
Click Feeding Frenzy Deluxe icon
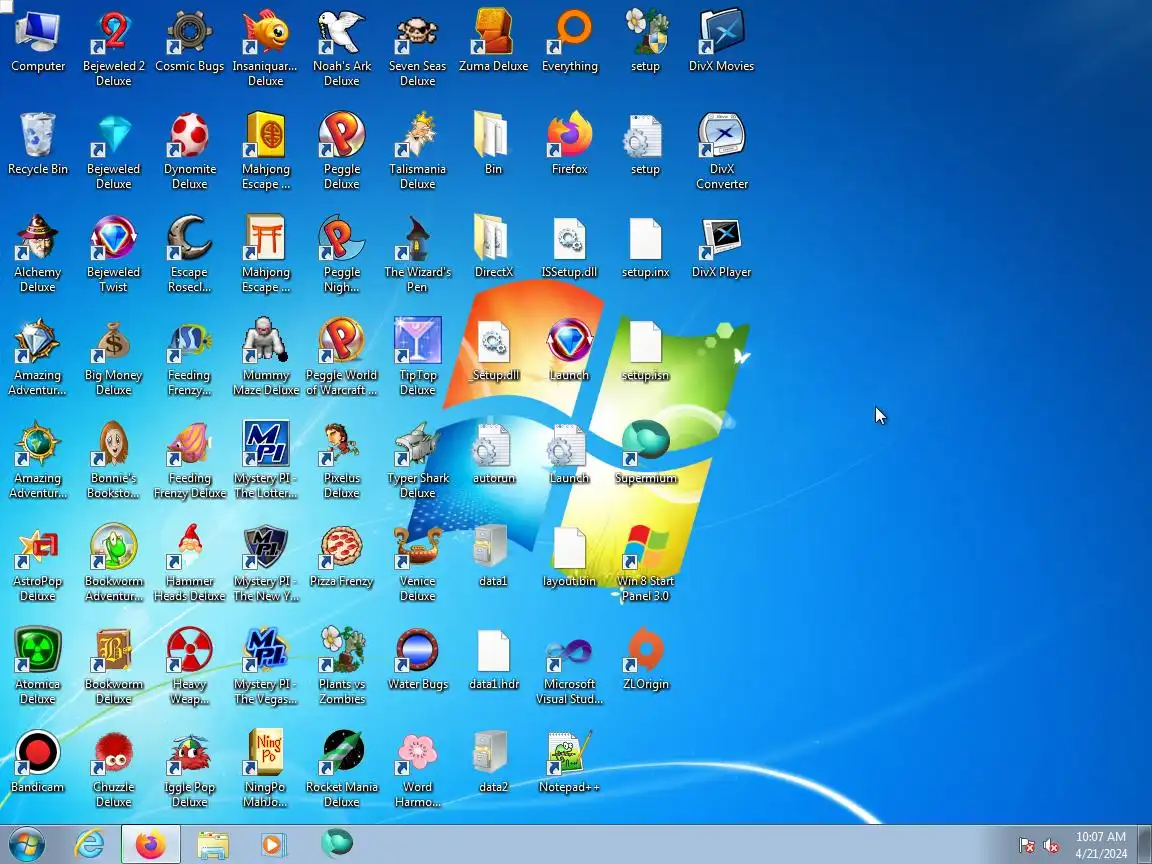[190, 444]
